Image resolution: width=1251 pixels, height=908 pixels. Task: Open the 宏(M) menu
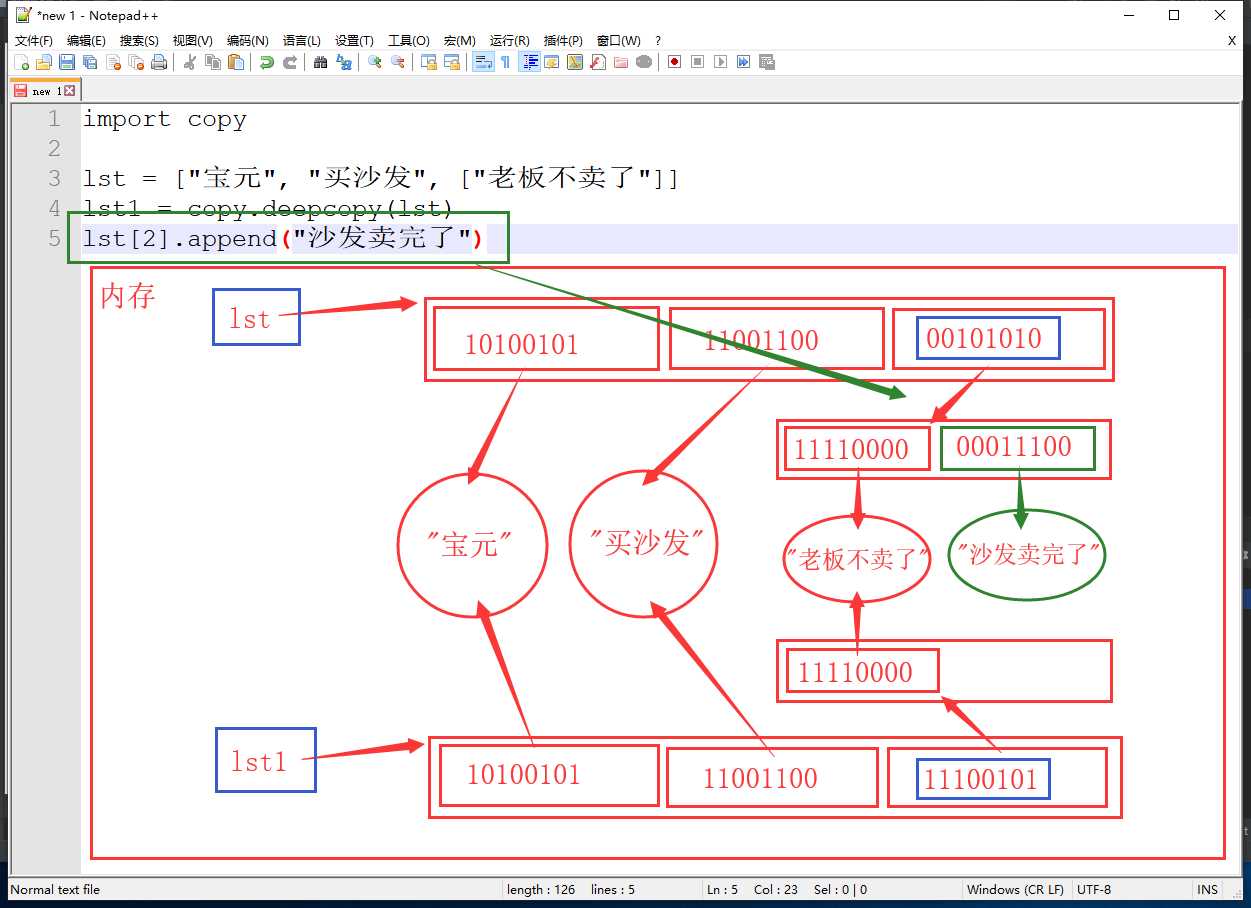pos(460,41)
